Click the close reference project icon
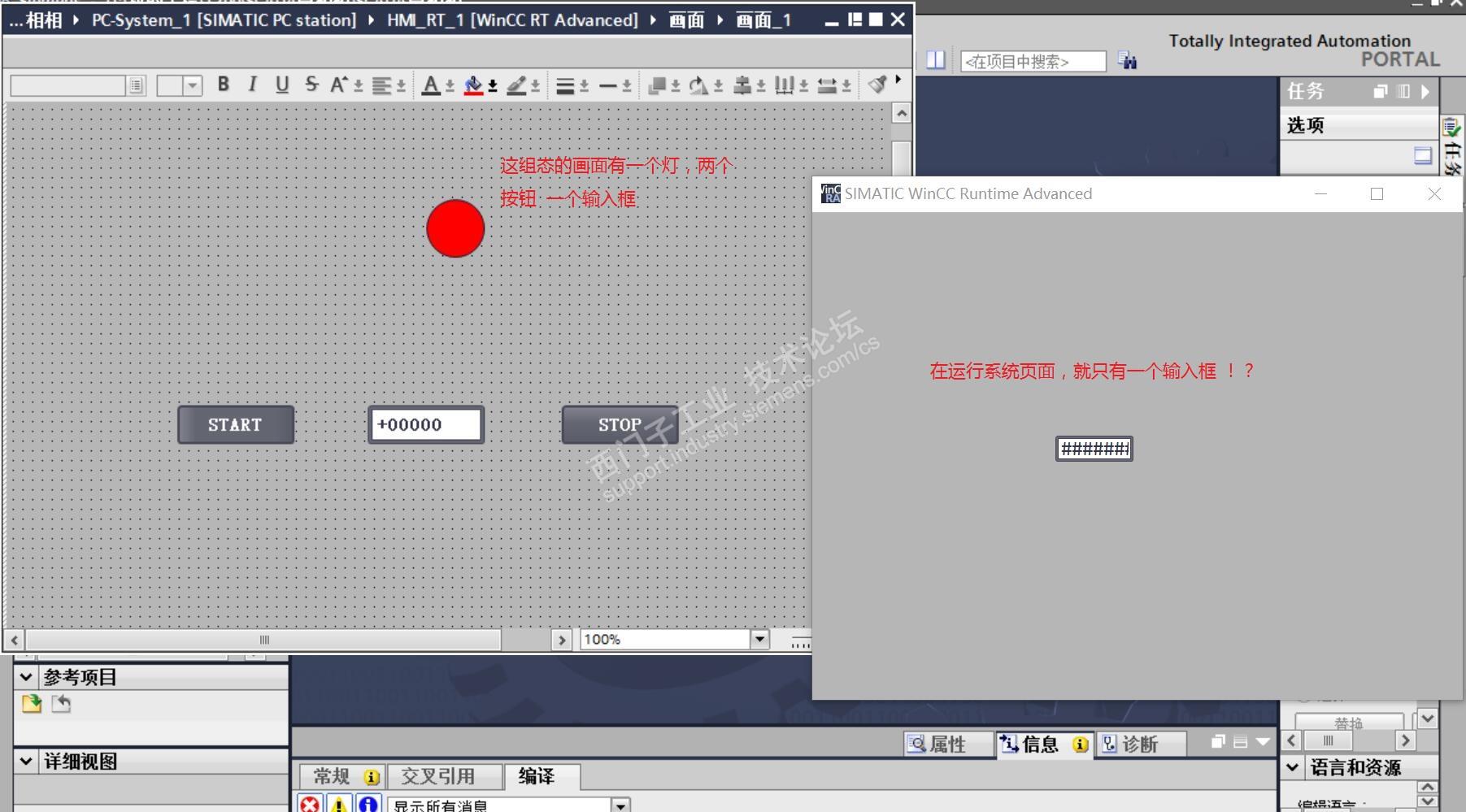Screen dimensions: 1466x812 coord(61,704)
